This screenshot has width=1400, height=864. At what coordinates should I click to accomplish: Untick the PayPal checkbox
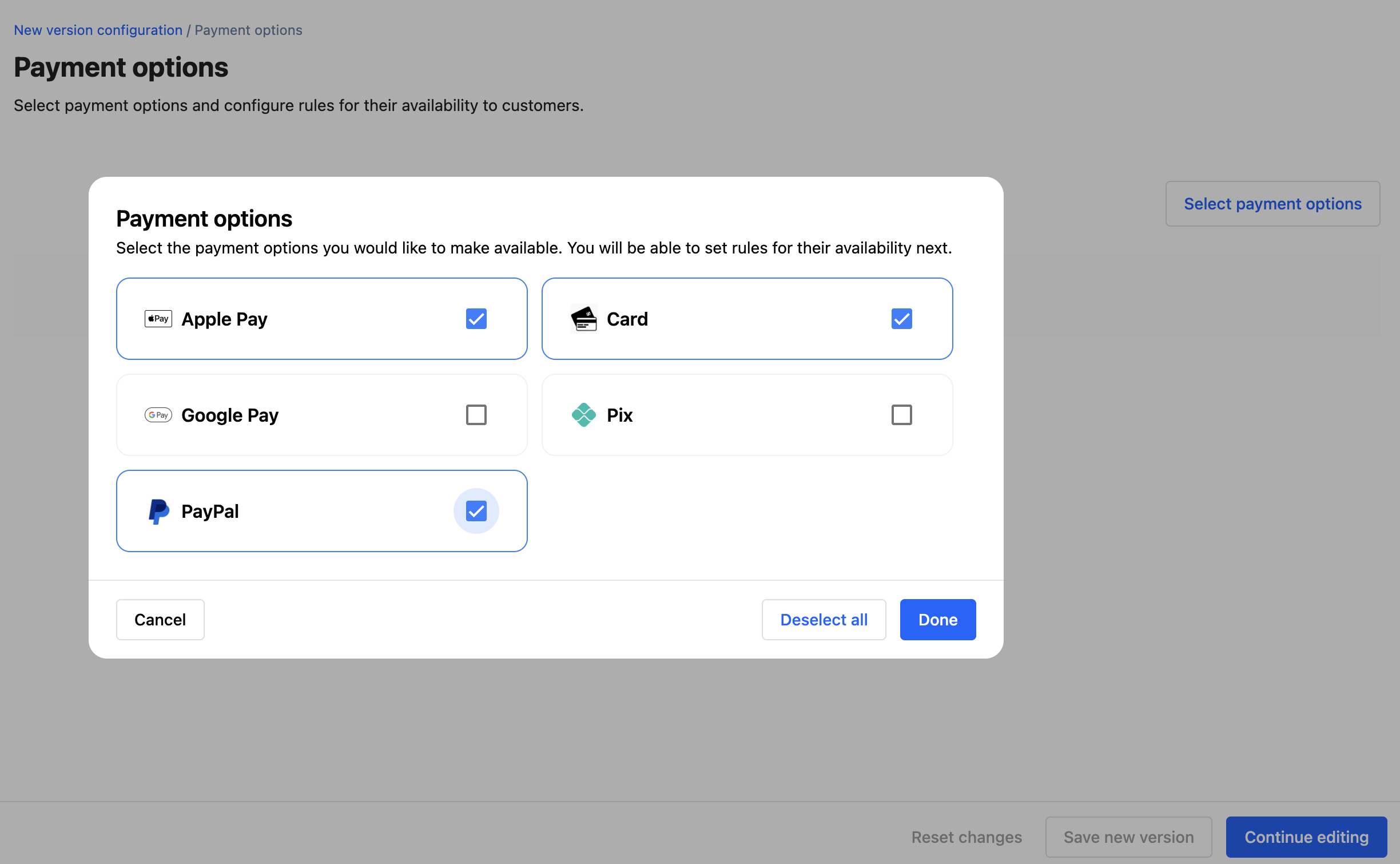476,511
